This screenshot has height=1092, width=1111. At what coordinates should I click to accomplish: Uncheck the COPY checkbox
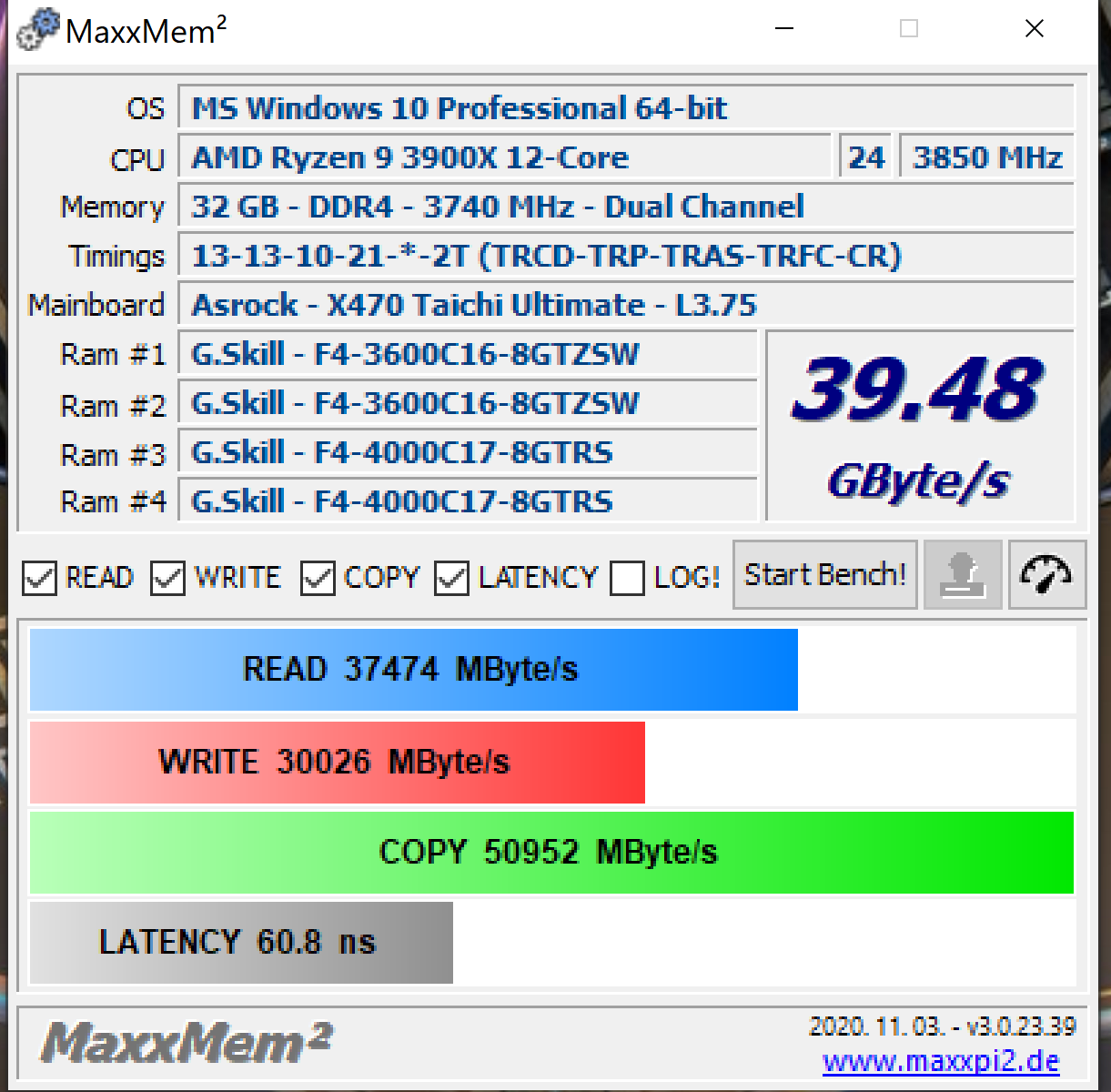(x=318, y=578)
